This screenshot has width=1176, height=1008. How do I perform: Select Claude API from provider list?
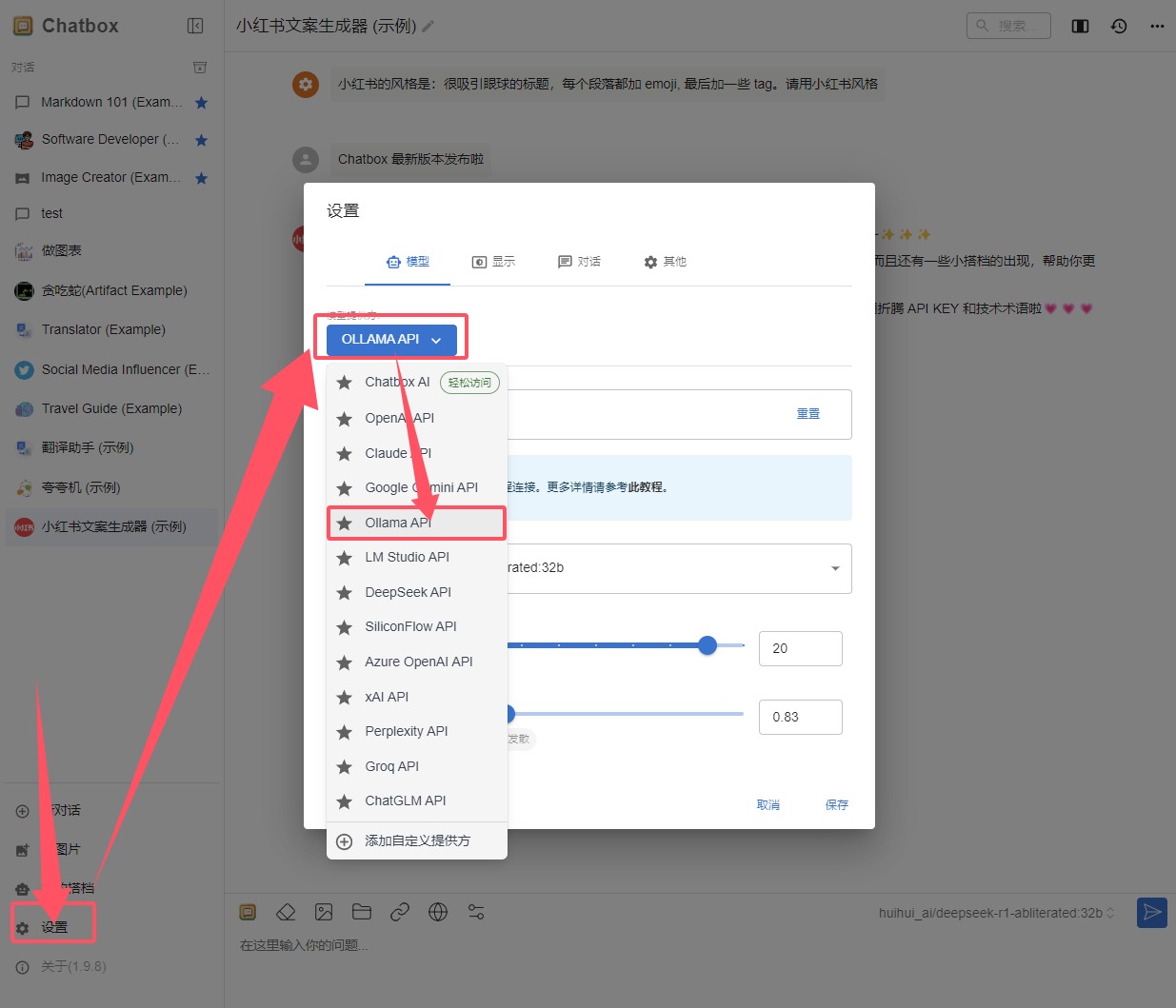417,453
